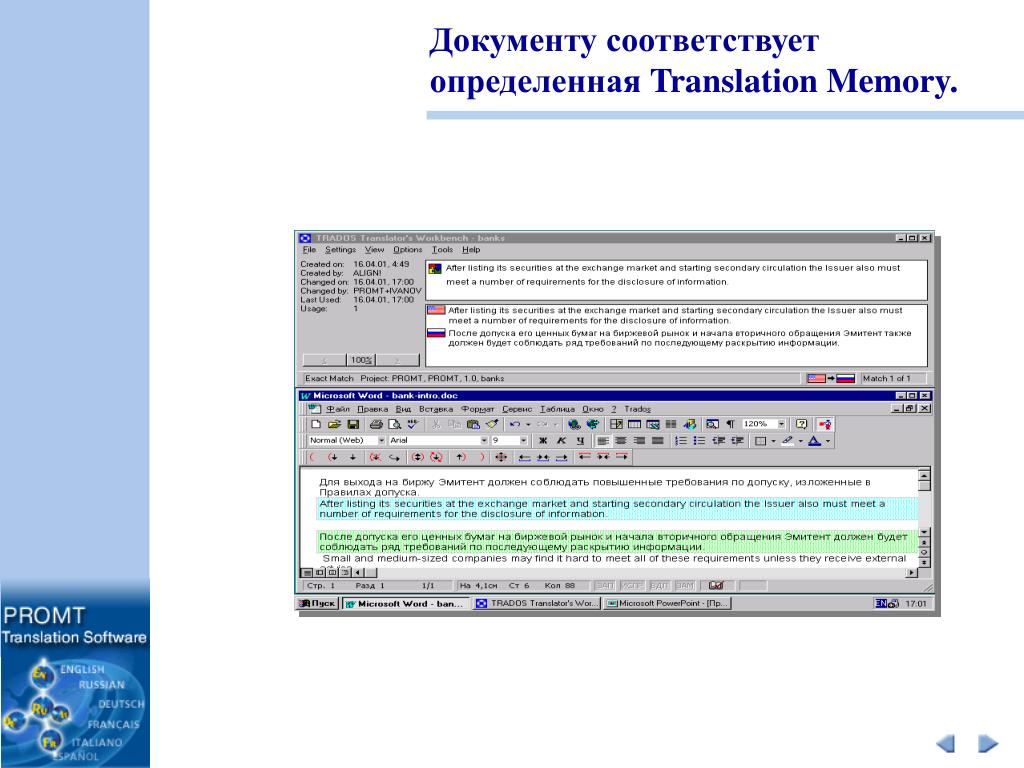Screen dimensions: 1024x768
Task: Open the Вставка menu in Word
Action: pos(436,409)
